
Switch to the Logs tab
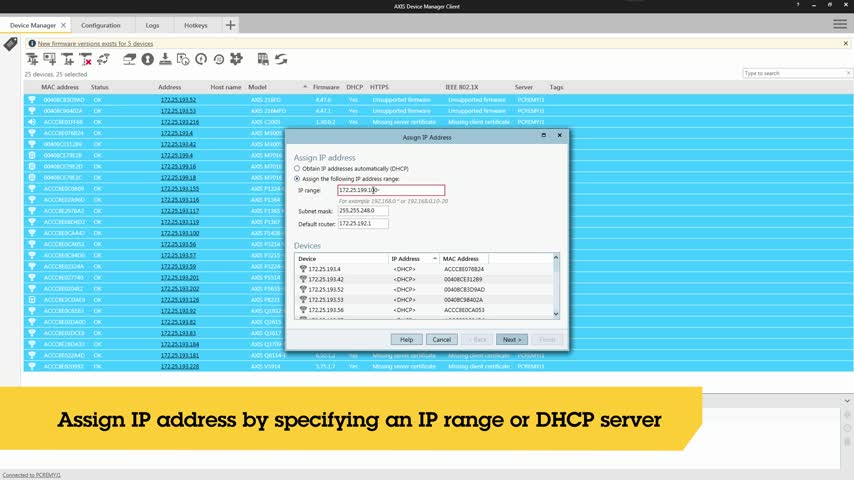pos(152,25)
